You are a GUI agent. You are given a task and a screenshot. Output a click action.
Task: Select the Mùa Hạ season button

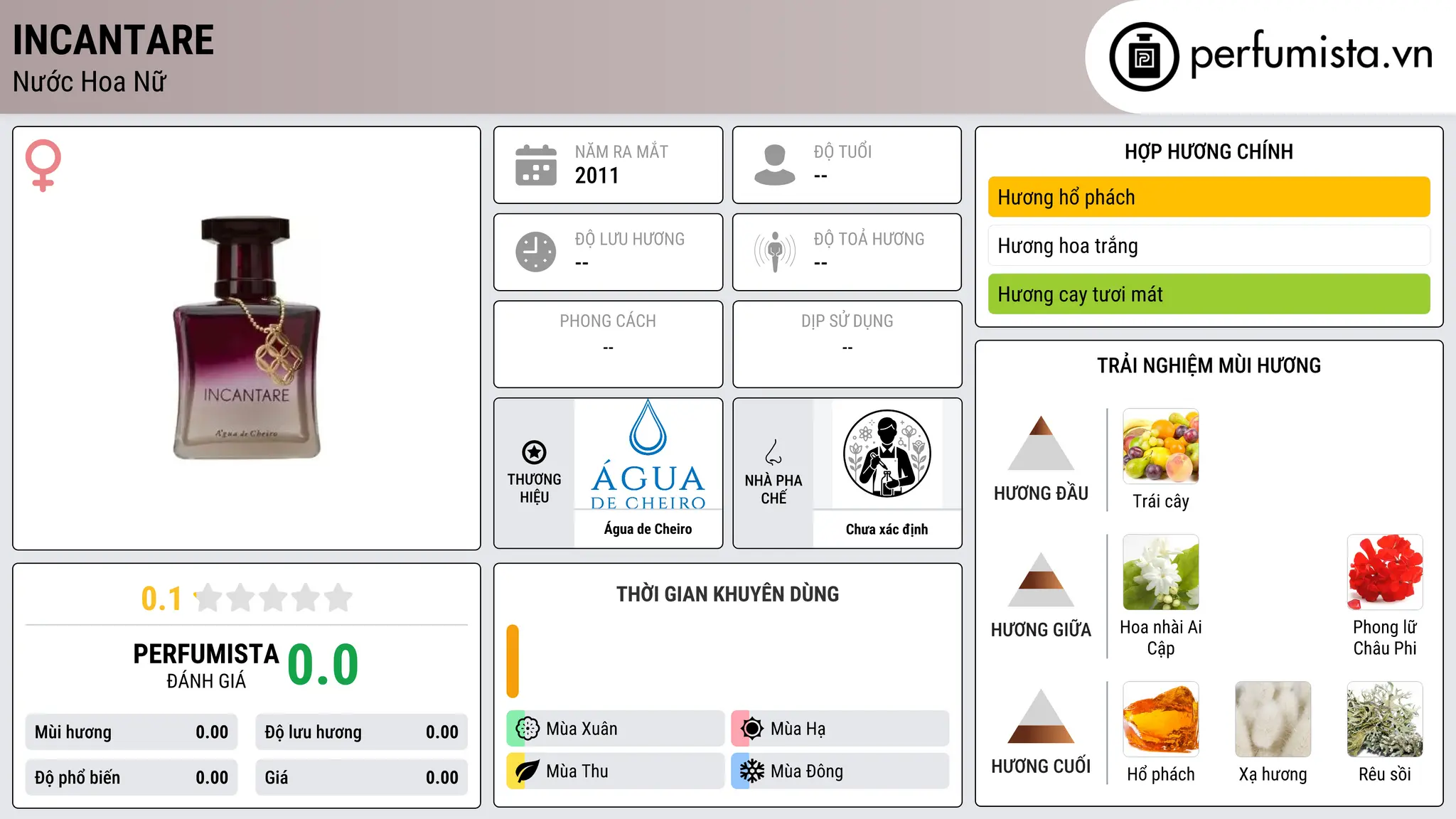pyautogui.click(x=840, y=729)
